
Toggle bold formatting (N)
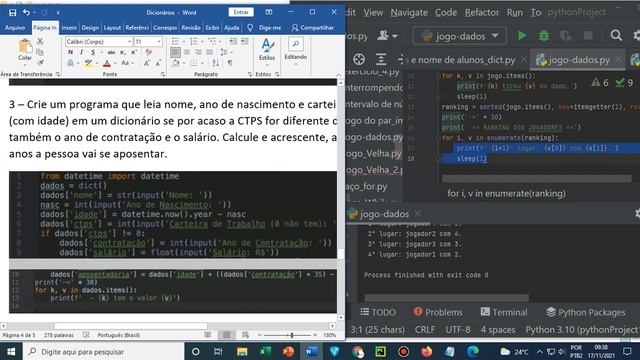pos(71,52)
